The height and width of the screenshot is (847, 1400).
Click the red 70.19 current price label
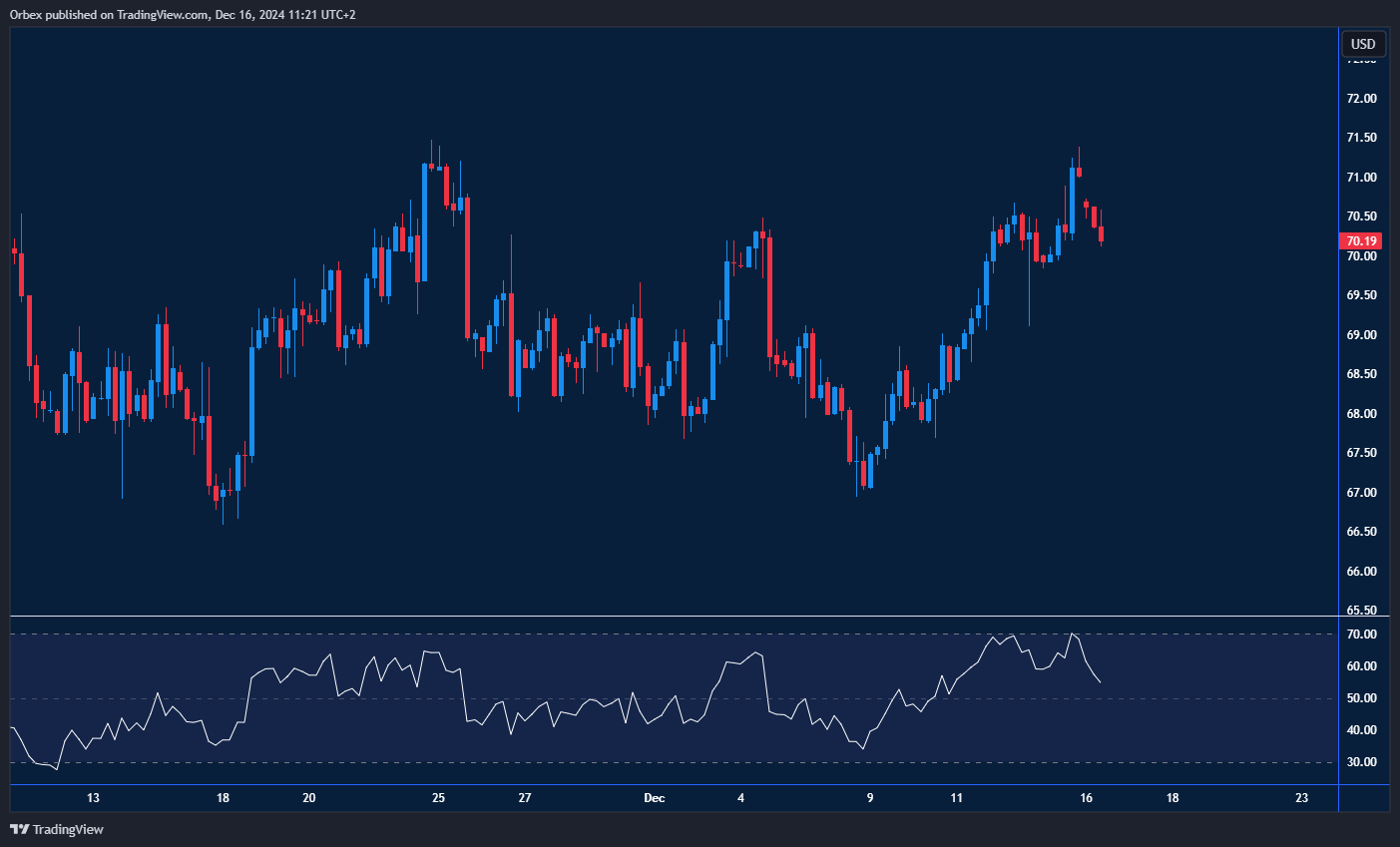1361,241
